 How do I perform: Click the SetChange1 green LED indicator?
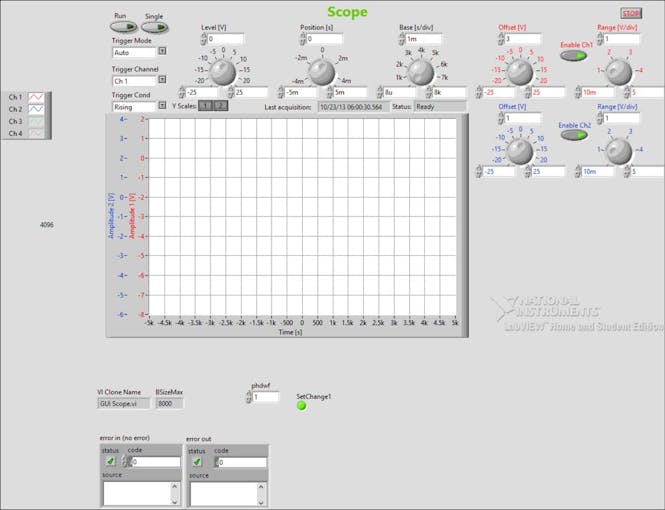pyautogui.click(x=302, y=406)
